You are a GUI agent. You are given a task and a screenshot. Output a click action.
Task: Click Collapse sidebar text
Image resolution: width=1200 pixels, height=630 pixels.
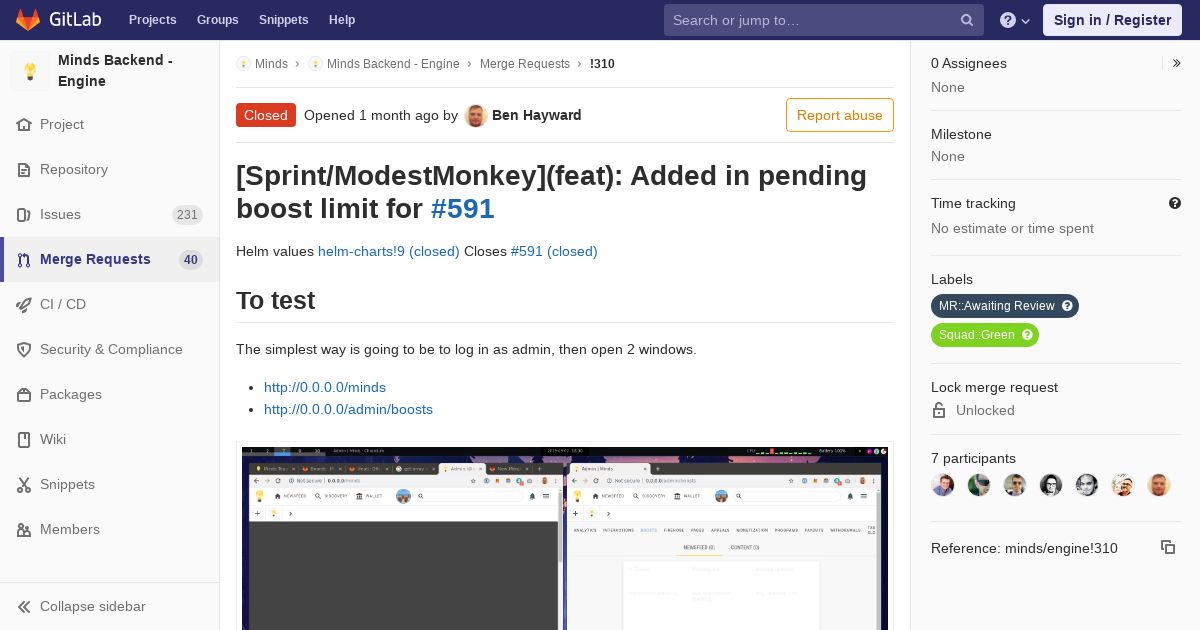pyautogui.click(x=93, y=607)
